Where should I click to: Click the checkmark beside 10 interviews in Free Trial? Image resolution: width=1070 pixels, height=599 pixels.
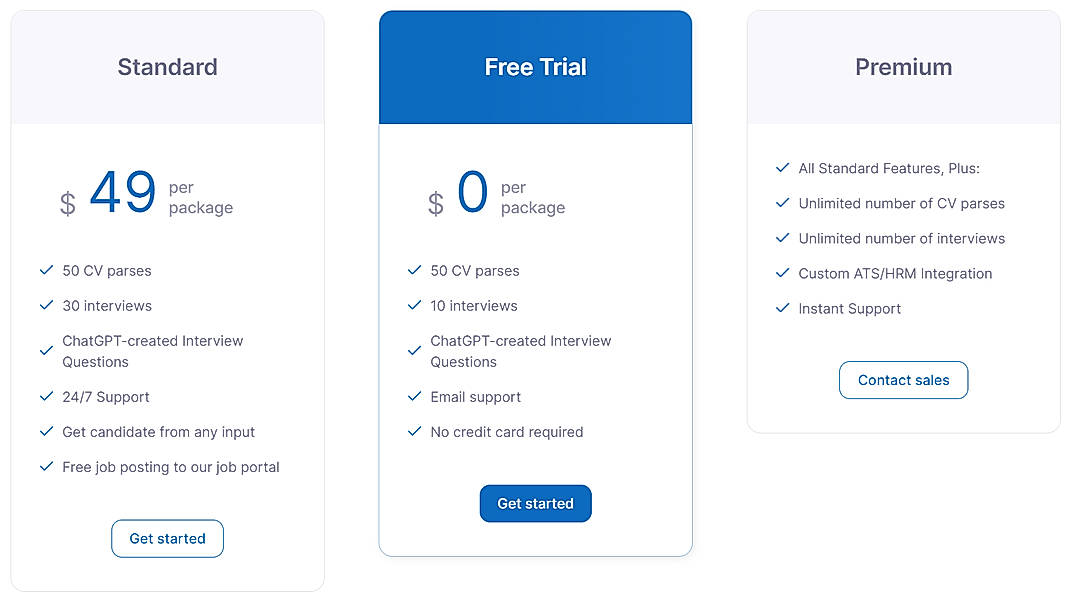point(414,305)
